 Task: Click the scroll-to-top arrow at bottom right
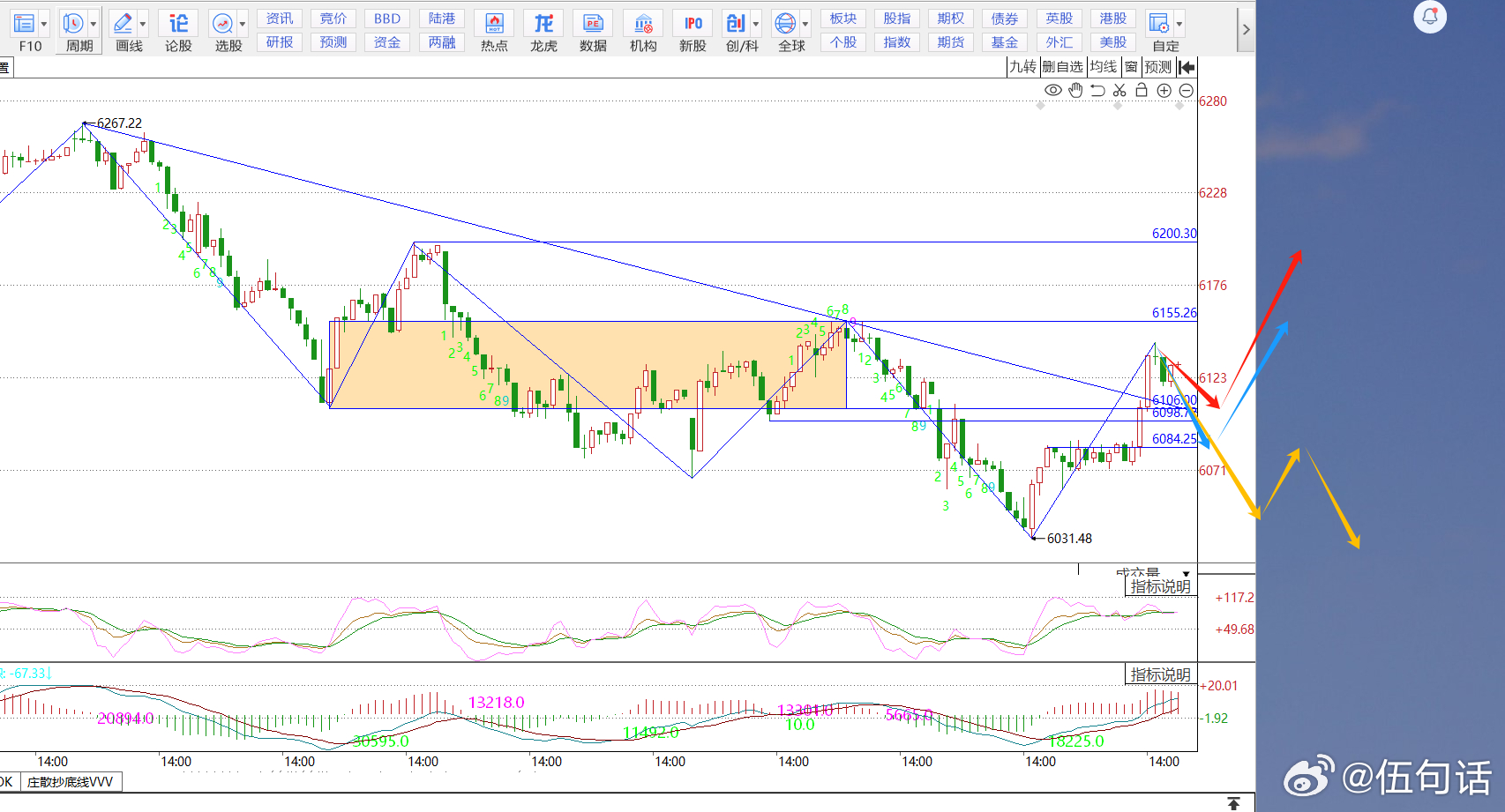tap(1233, 803)
